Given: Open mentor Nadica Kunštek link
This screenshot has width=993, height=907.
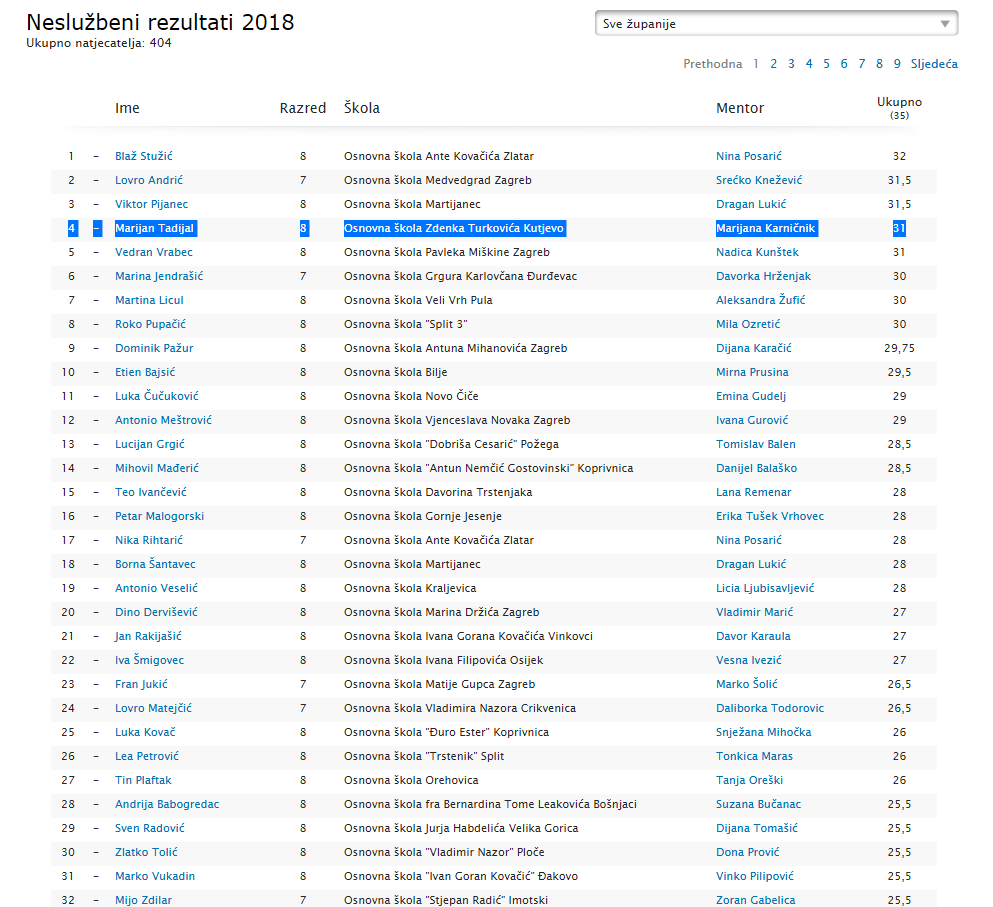Looking at the screenshot, I should pyautogui.click(x=757, y=252).
